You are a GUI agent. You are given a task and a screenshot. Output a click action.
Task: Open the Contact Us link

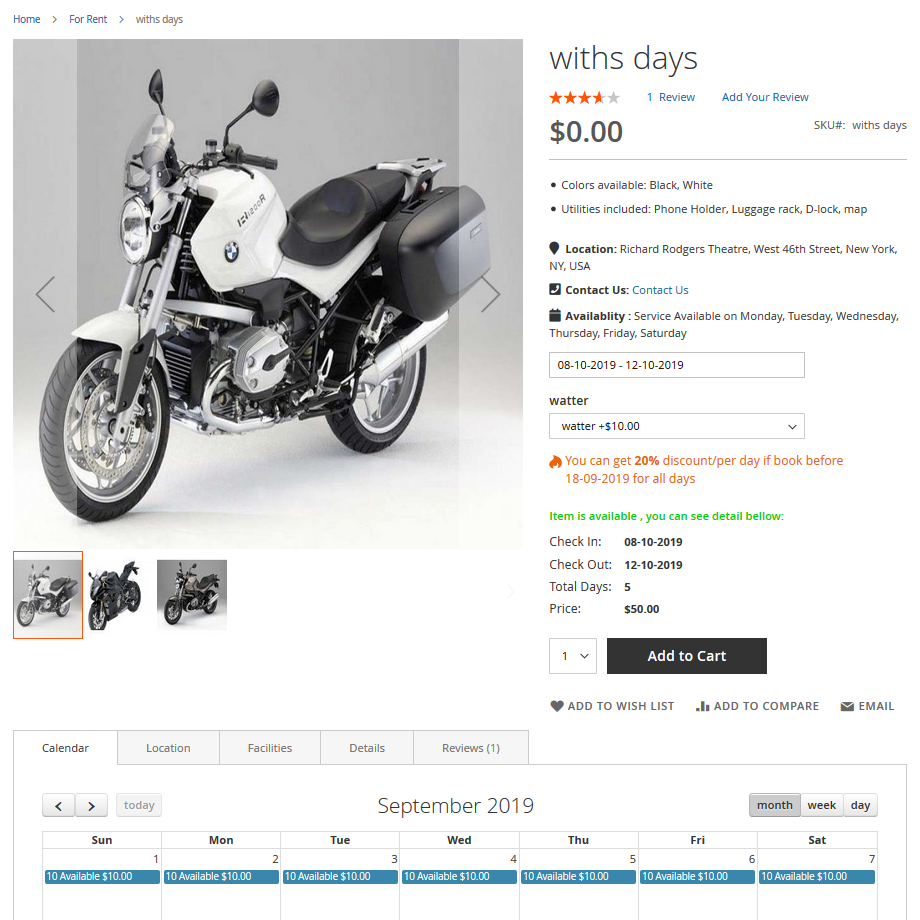click(660, 290)
